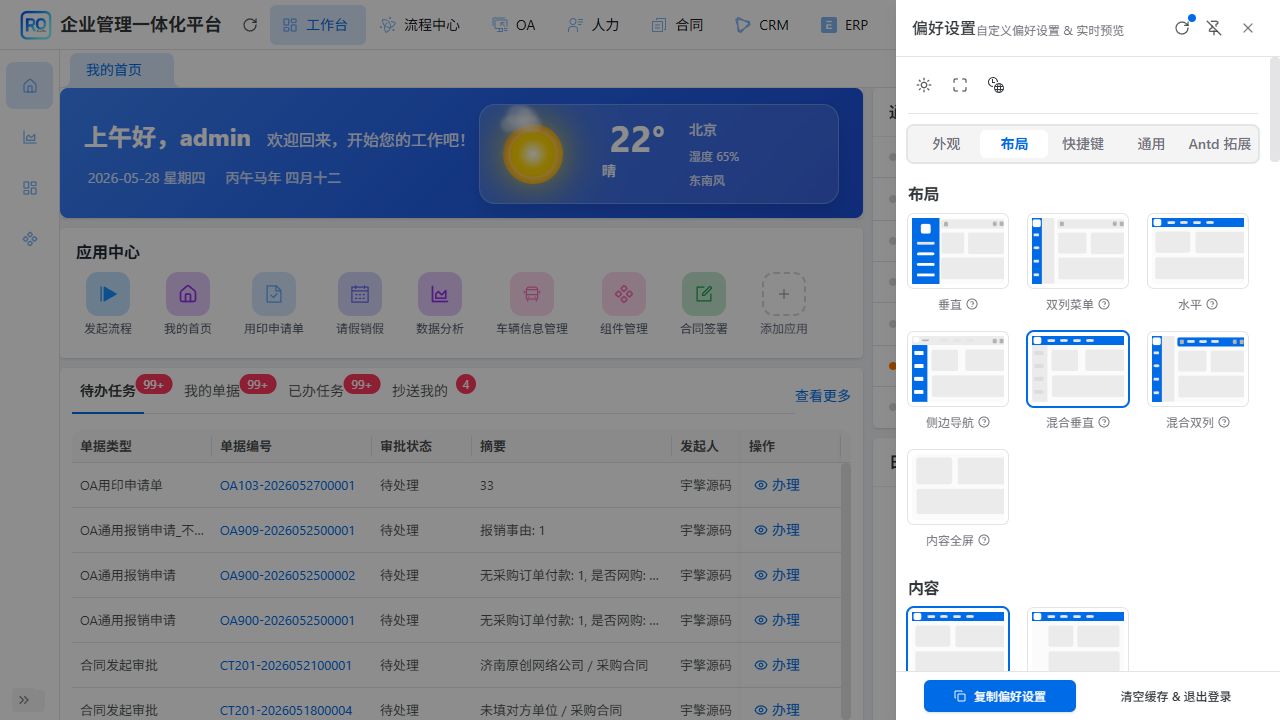Switch to the 快捷键 preferences tab

tap(1083, 144)
